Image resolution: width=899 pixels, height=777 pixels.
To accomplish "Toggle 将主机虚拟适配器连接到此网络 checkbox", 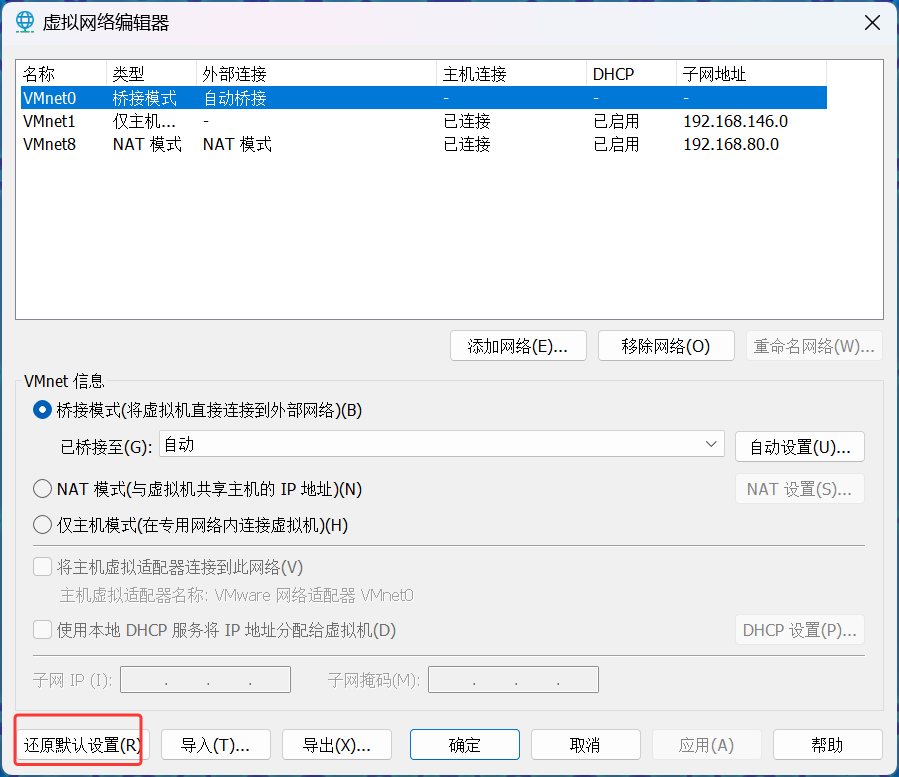I will pyautogui.click(x=42, y=567).
